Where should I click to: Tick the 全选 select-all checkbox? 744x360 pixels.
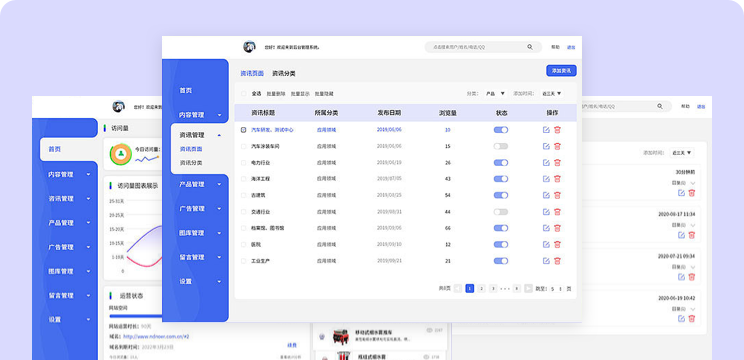[243, 93]
